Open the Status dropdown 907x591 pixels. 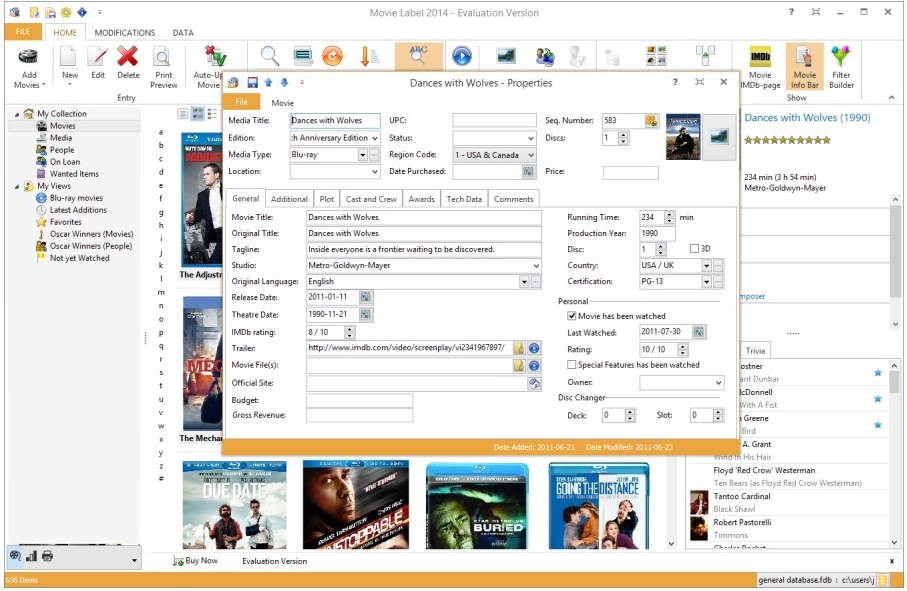530,138
